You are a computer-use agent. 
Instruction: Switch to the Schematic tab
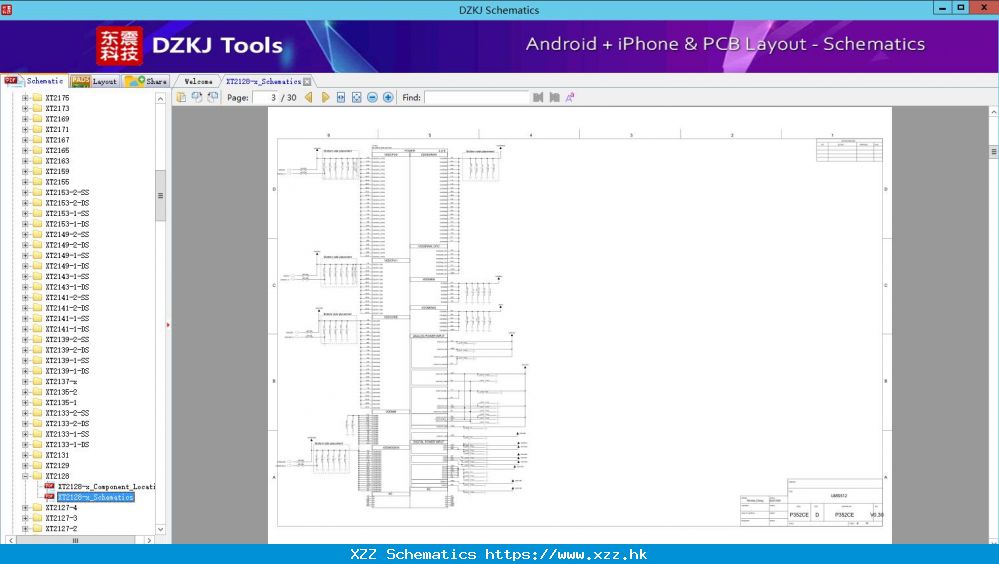[x=34, y=81]
